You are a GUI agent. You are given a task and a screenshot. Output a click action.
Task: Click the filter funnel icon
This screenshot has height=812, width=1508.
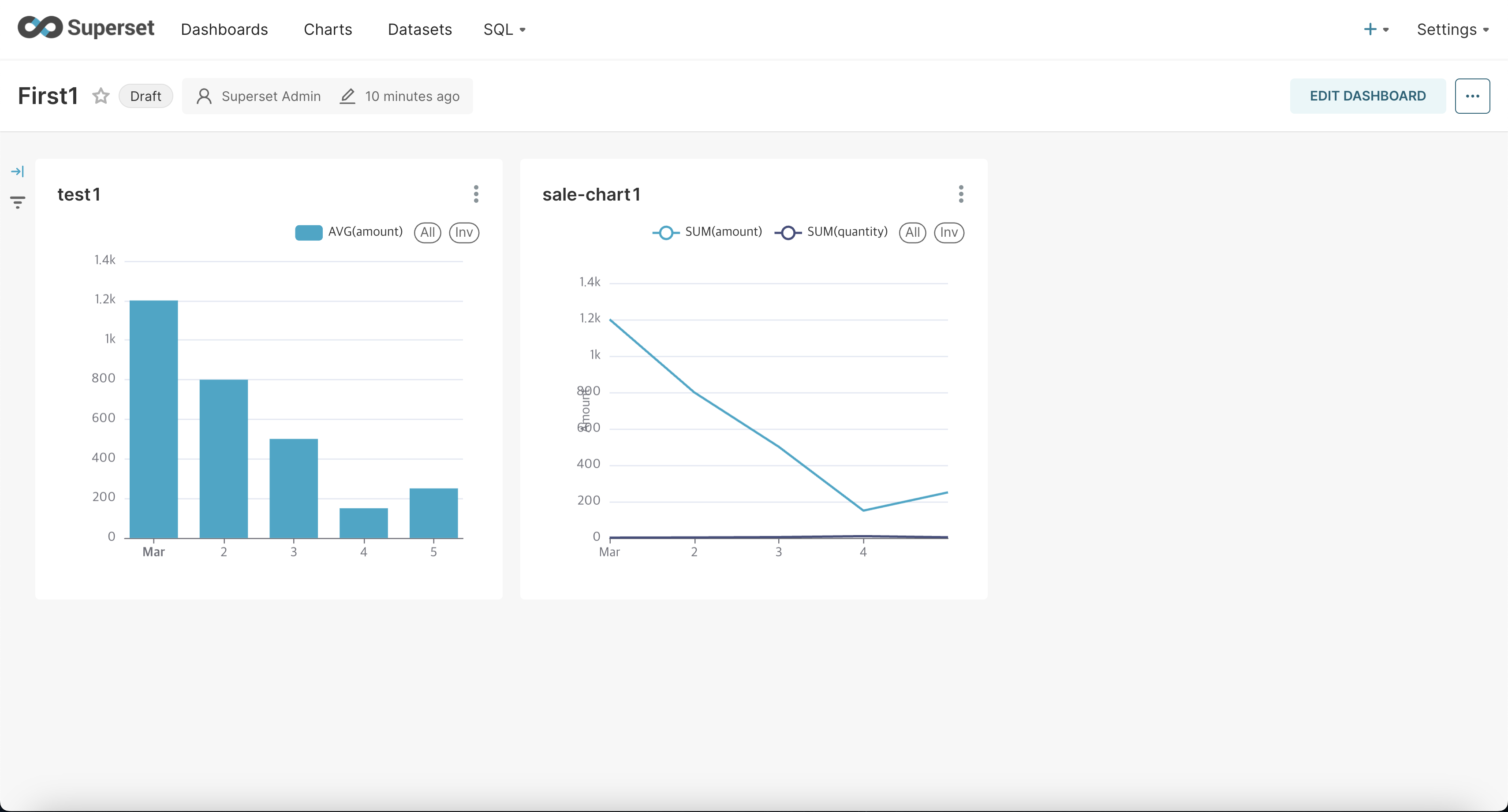pyautogui.click(x=18, y=203)
